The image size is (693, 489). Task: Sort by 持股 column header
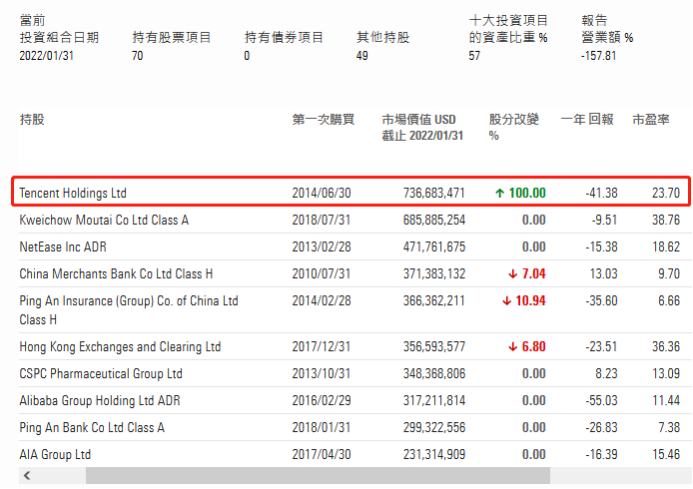pos(32,120)
